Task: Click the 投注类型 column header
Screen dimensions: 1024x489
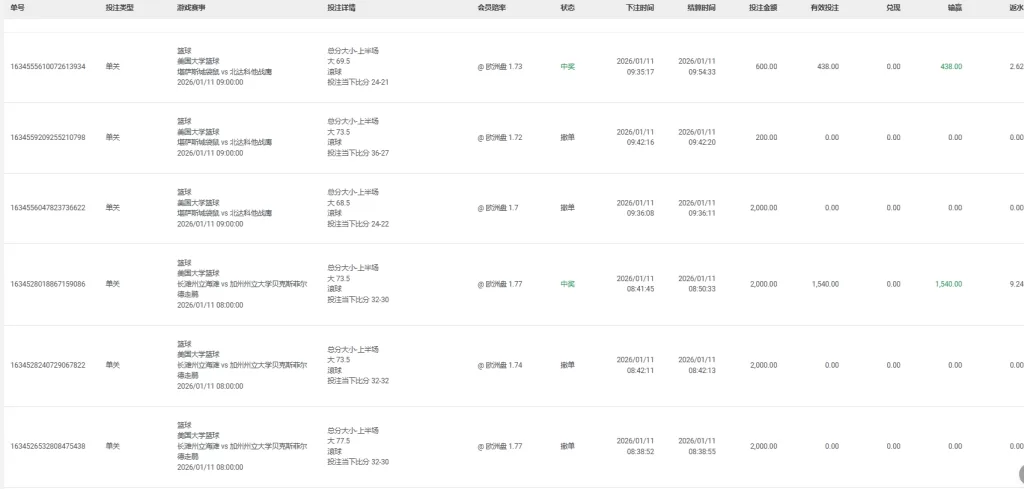Action: tap(119, 7)
